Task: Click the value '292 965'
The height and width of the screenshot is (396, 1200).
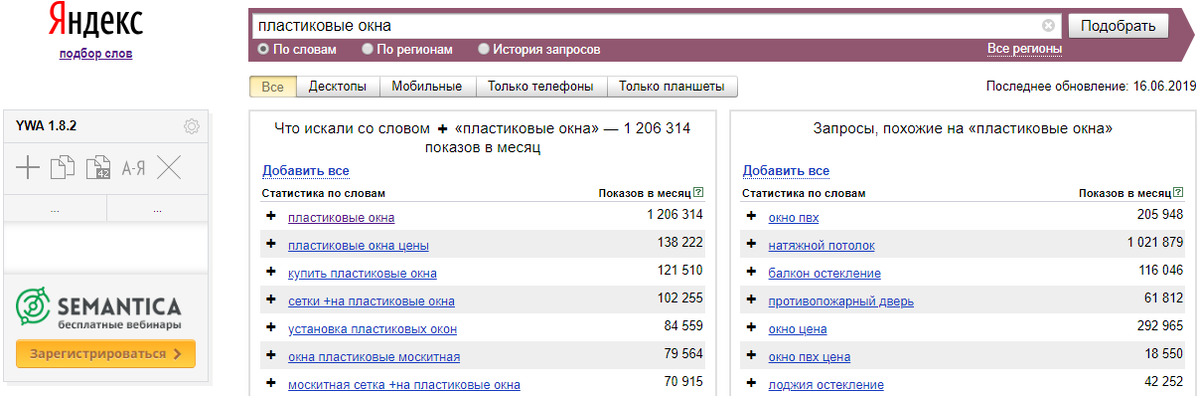Action: point(1160,327)
